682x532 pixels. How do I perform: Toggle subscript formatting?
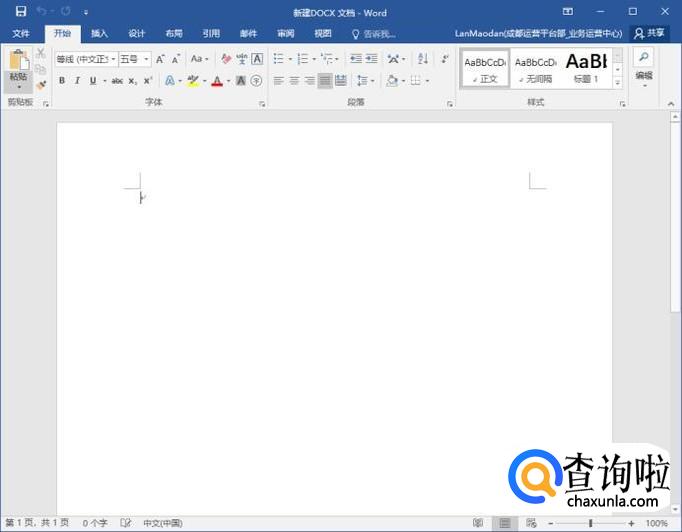tap(133, 81)
